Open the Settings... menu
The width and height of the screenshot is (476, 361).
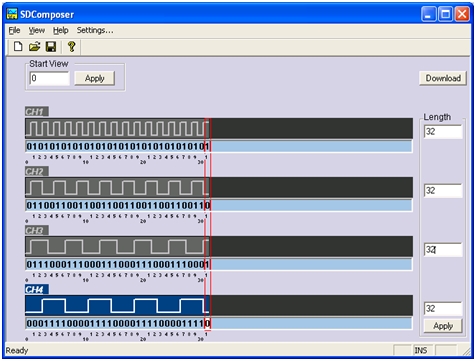(x=95, y=30)
